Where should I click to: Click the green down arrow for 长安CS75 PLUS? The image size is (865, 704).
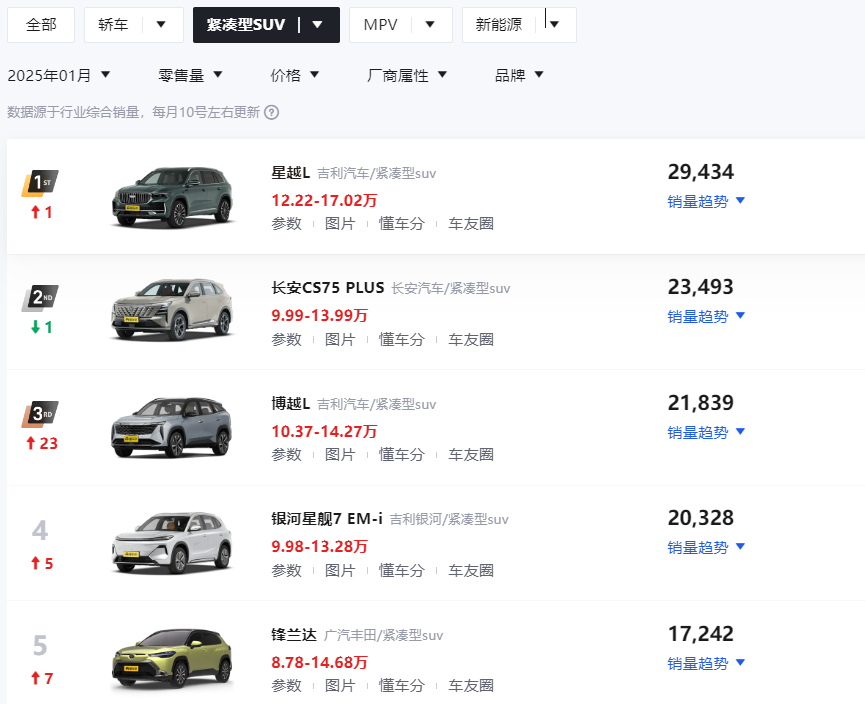coord(35,327)
